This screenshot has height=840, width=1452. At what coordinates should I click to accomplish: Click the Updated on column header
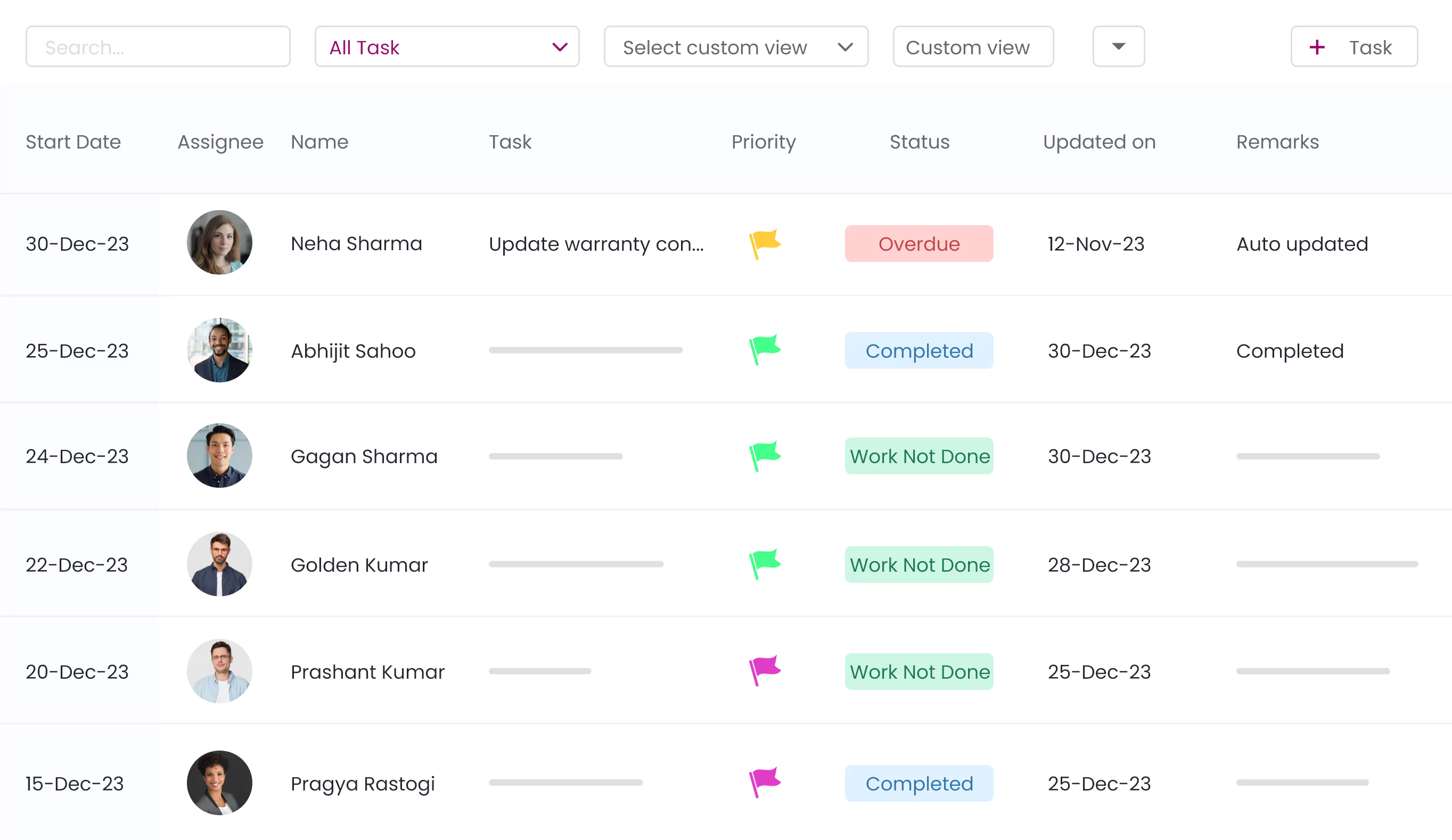pos(1099,142)
